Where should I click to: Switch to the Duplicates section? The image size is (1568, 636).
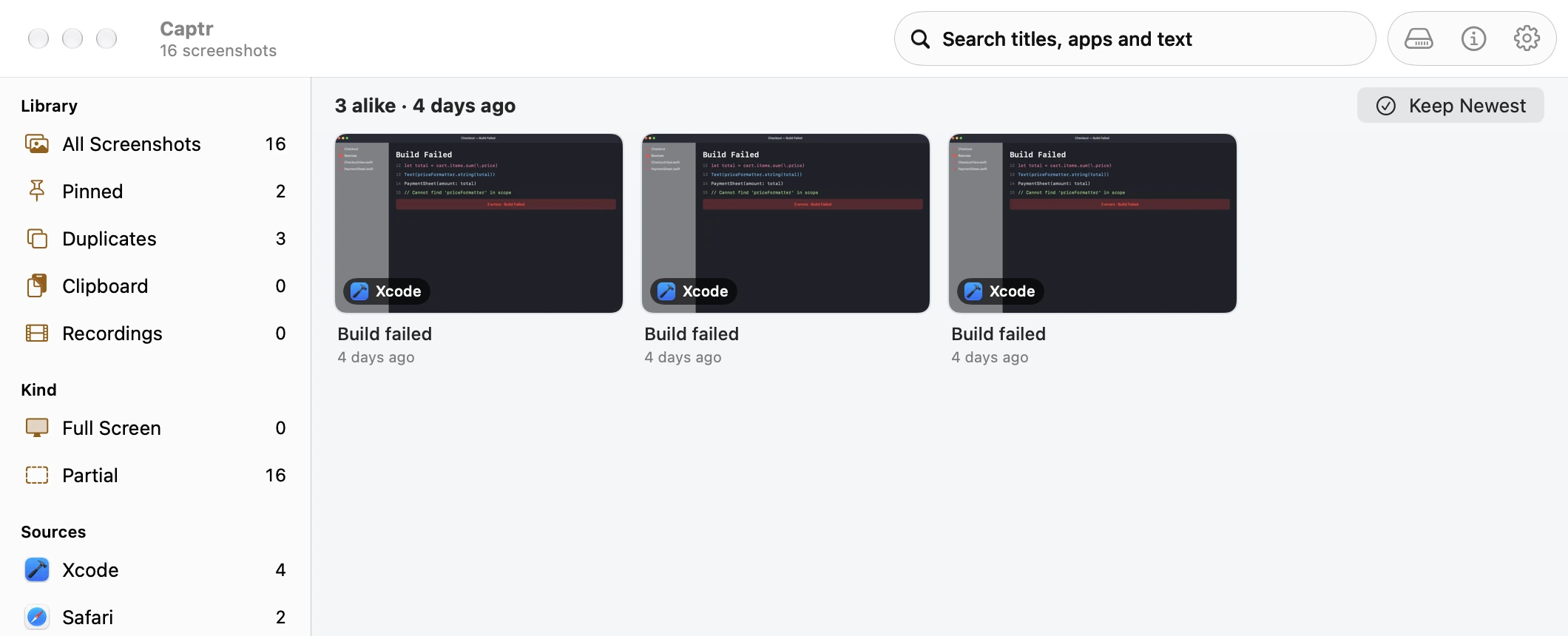tap(155, 238)
